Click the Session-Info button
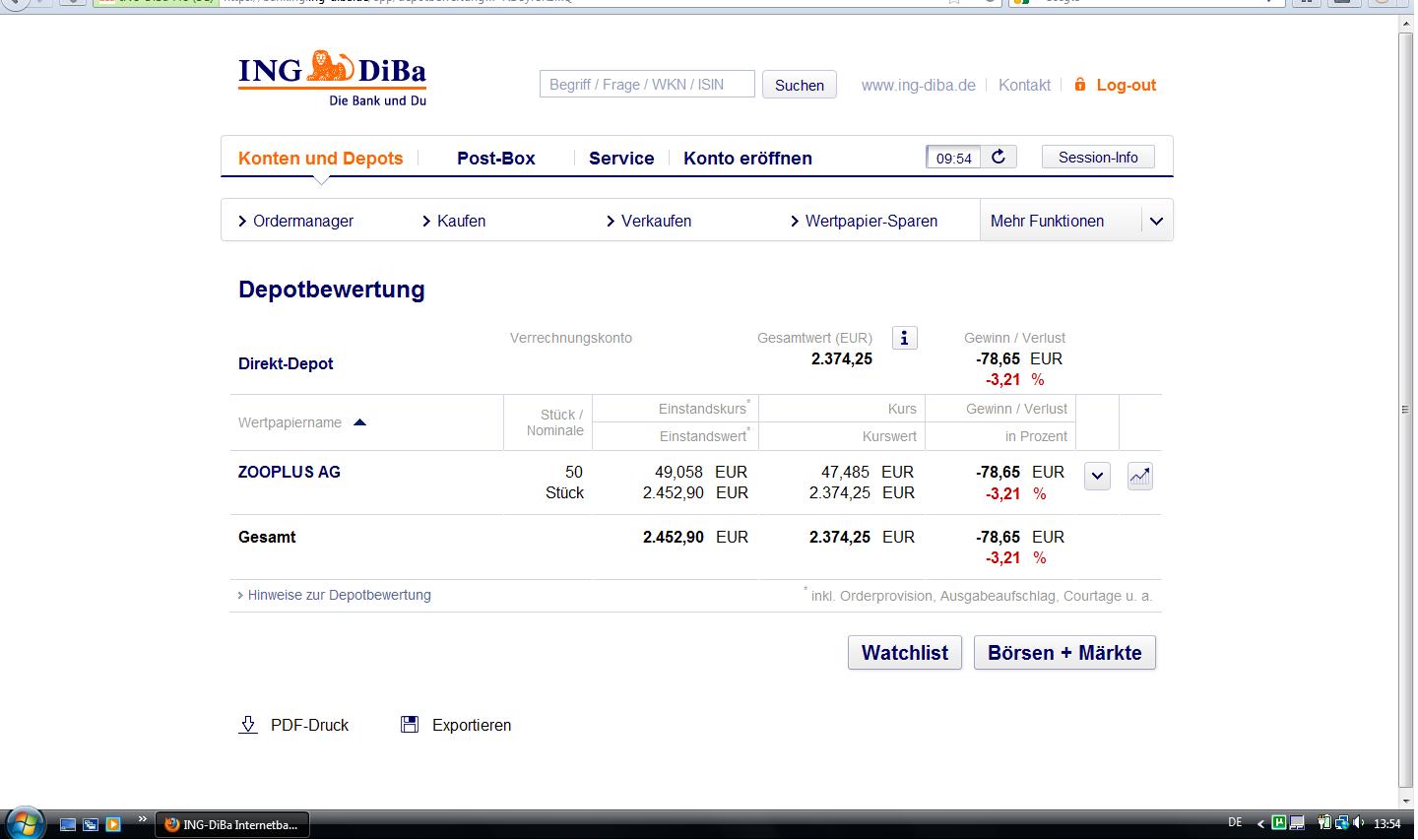Image resolution: width=1418 pixels, height=840 pixels. [1098, 158]
